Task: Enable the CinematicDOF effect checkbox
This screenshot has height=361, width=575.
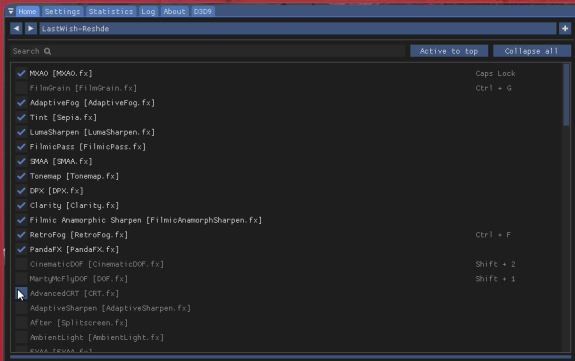Action: 21,264
